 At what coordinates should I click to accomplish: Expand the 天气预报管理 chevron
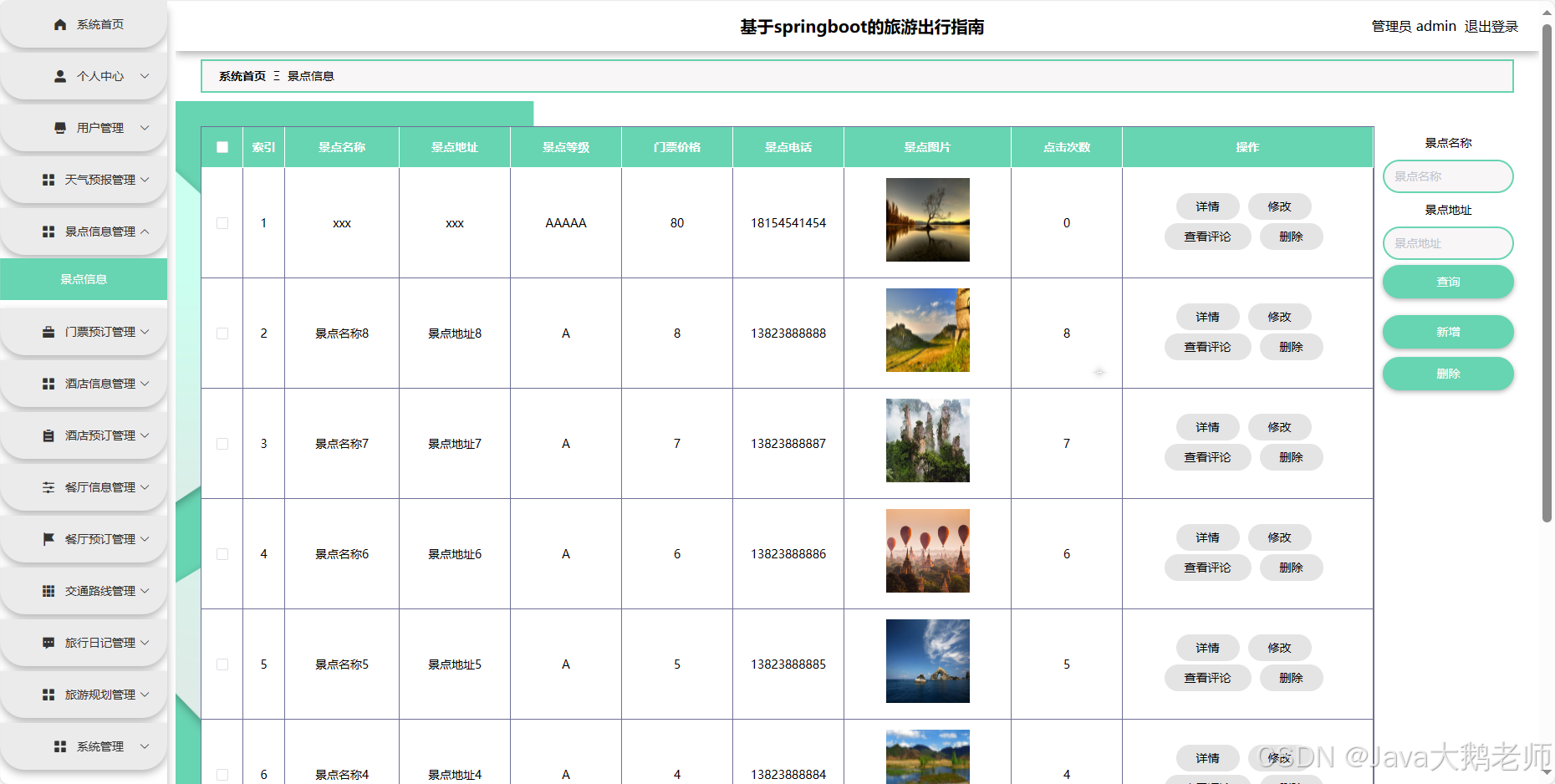click(x=145, y=180)
